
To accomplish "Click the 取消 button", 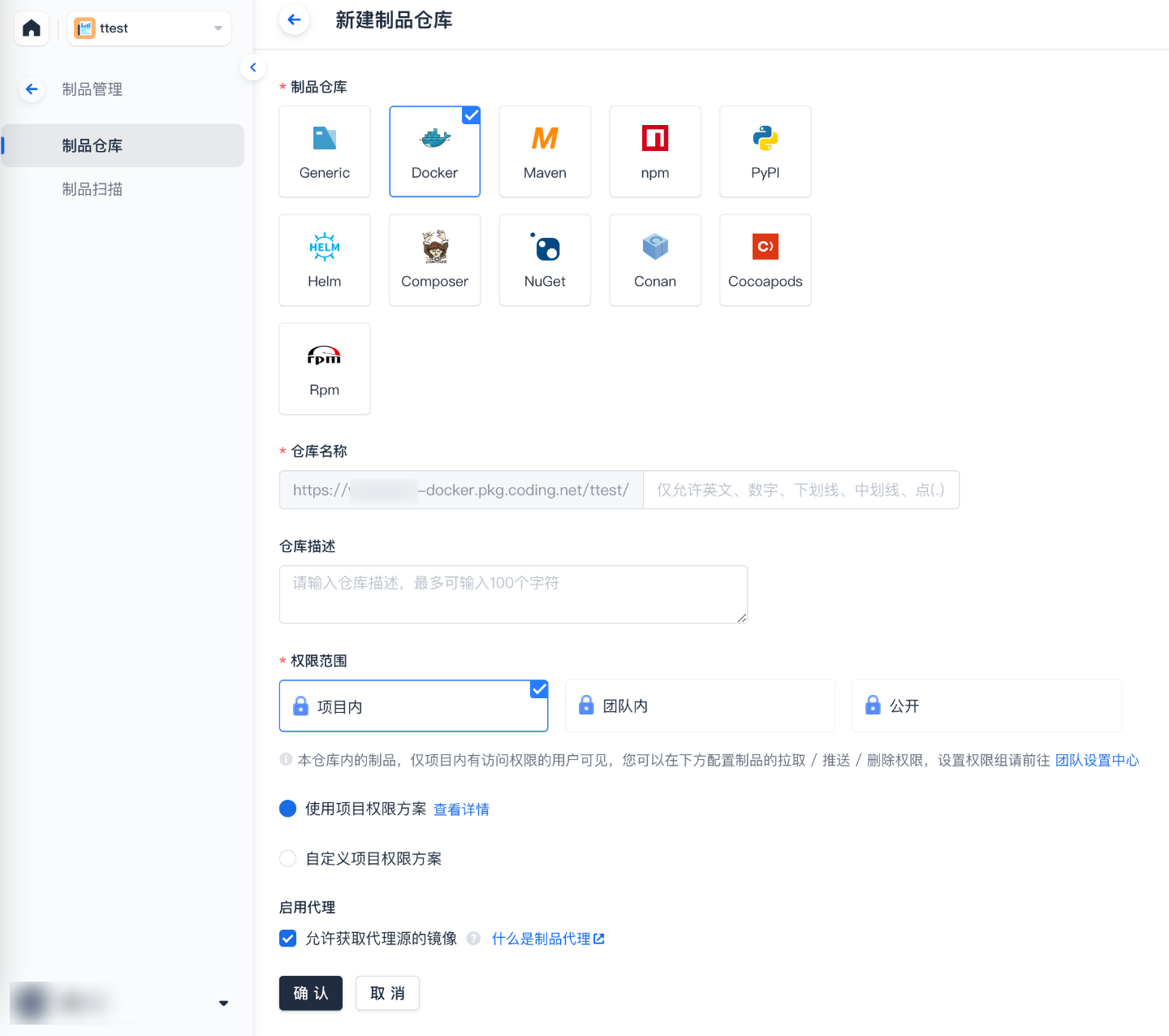I will tap(387, 993).
